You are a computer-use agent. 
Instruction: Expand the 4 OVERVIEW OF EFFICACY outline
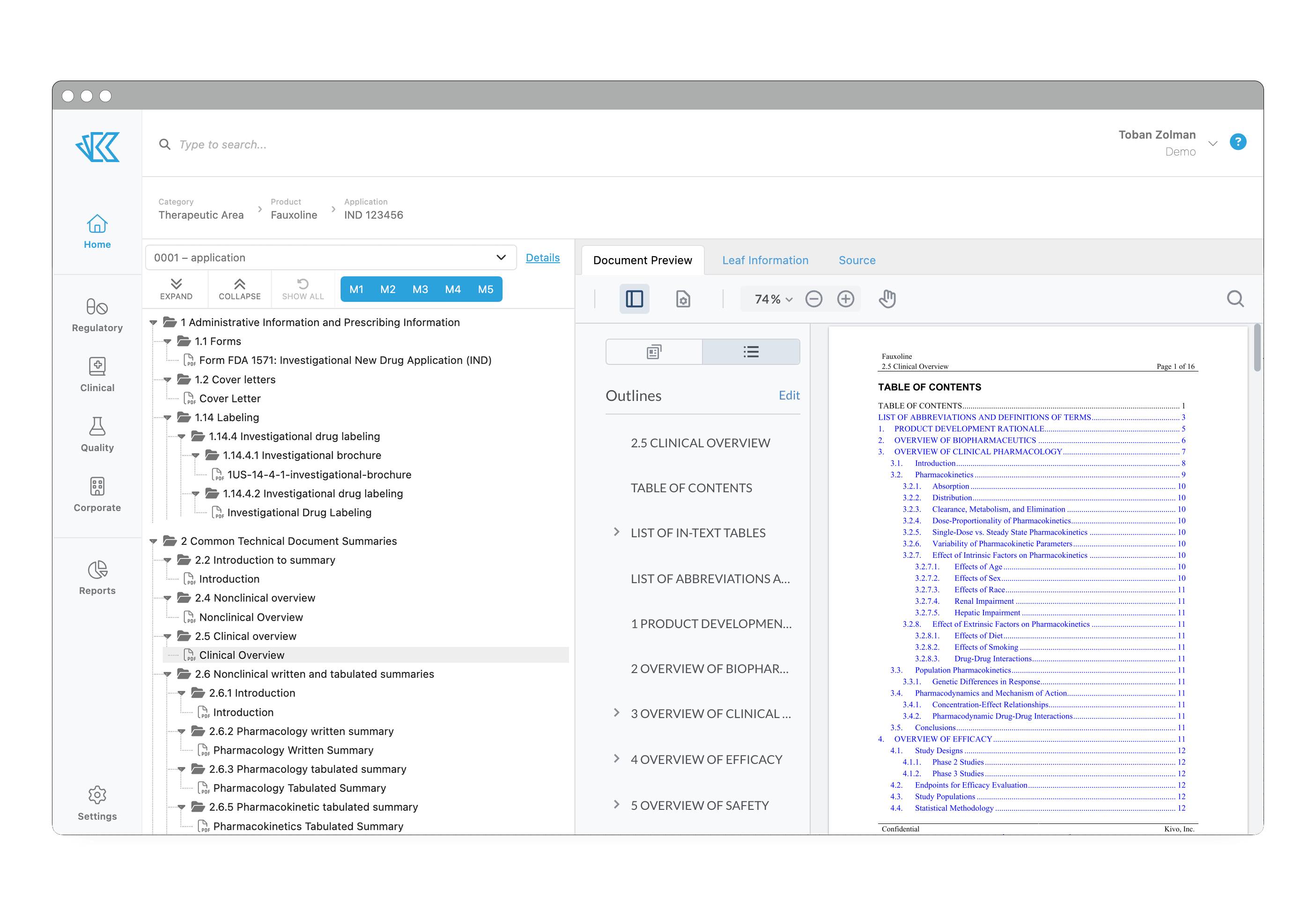[617, 759]
